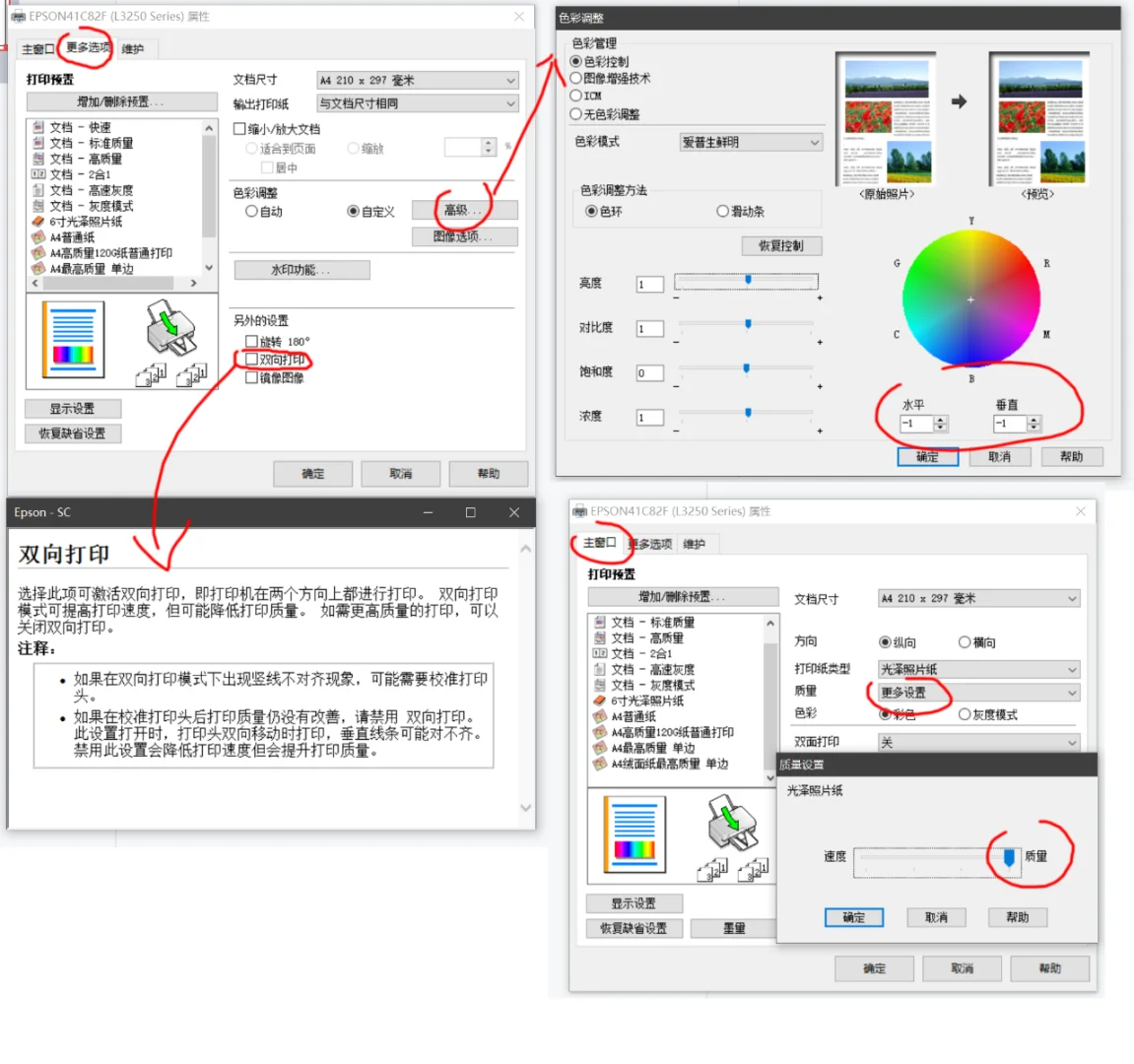Select 6寸光泽照片纸 preset in bottom-right window
Screen dimensions: 1134x1064
pyautogui.click(x=638, y=700)
